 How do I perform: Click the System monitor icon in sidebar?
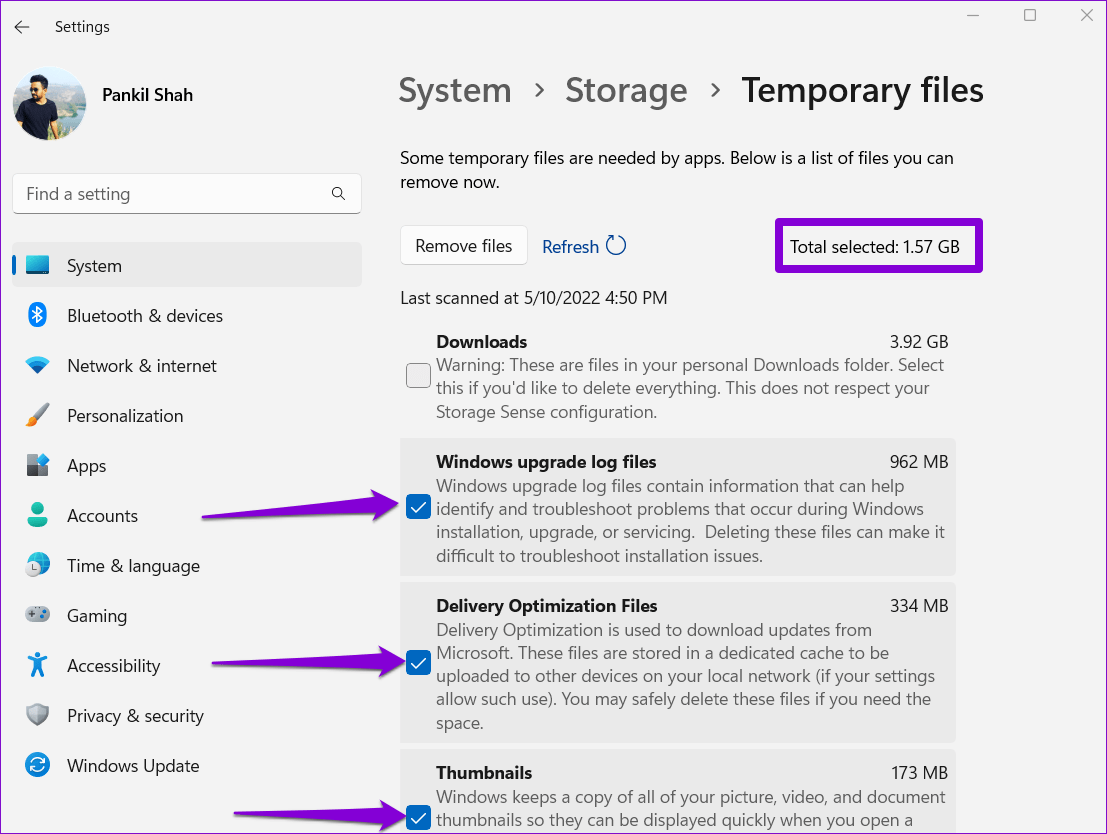37,265
